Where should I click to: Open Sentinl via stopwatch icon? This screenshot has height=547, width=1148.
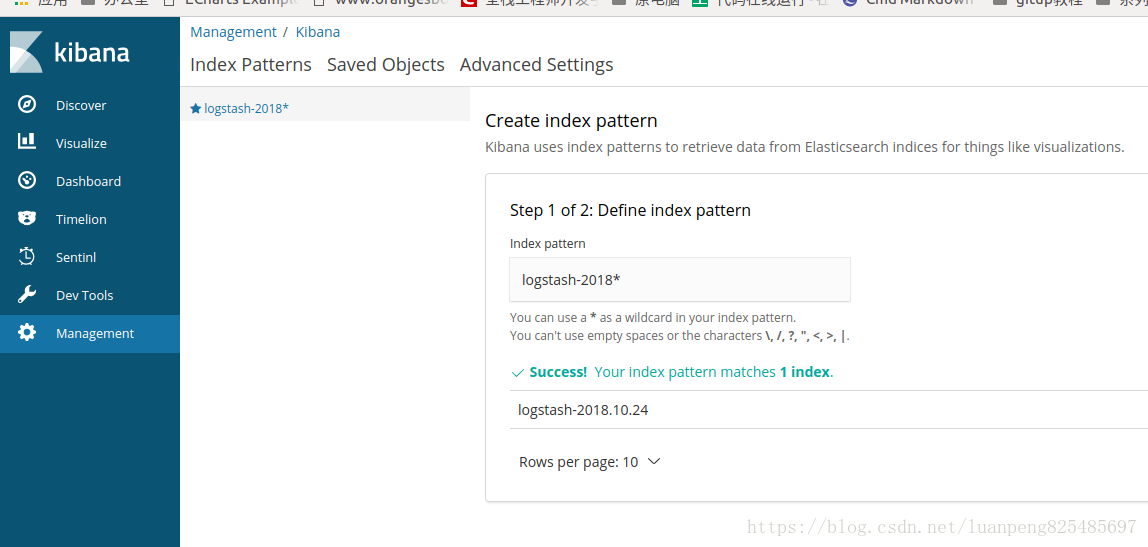pos(27,256)
